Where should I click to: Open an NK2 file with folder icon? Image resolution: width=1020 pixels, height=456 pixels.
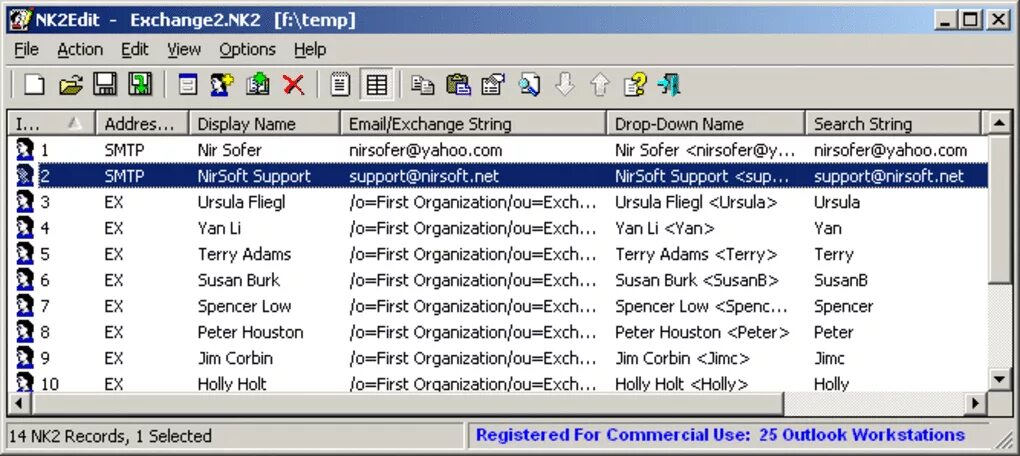point(70,85)
